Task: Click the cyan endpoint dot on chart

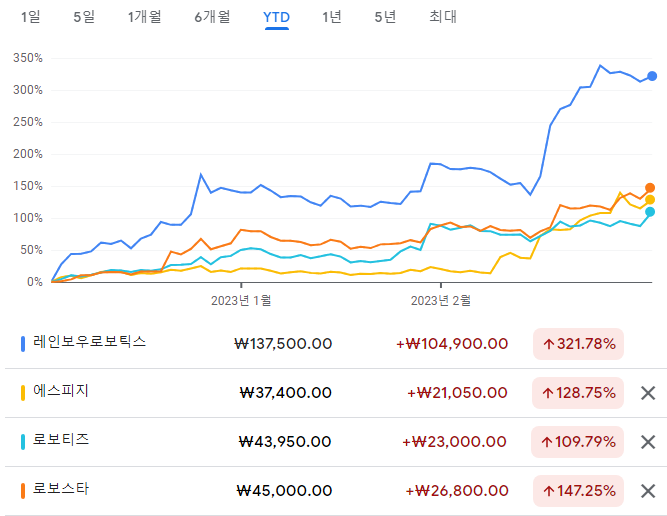Action: pos(650,211)
